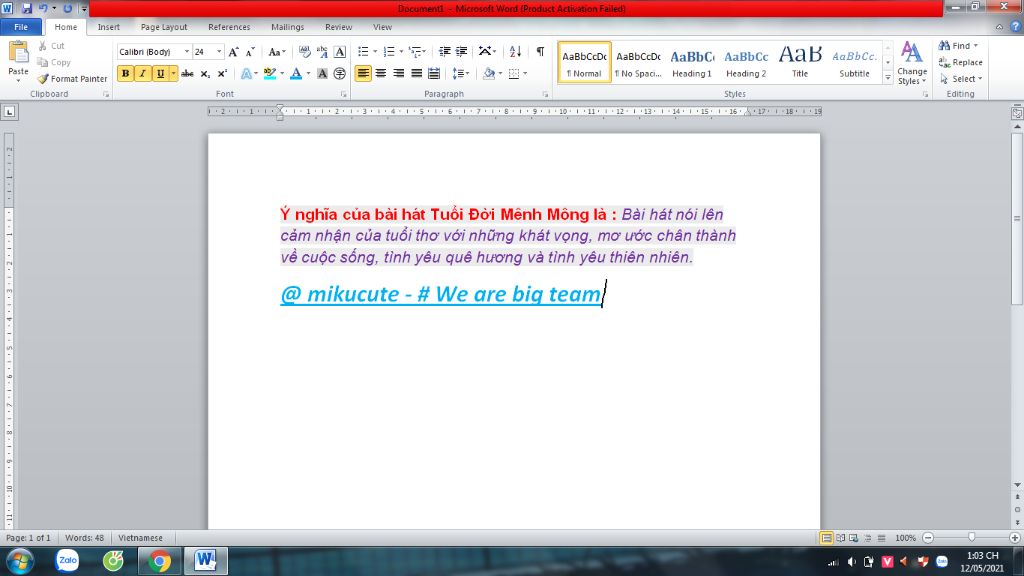Switch to Web Layout view
Viewport: 1024px width, 576px height.
click(854, 537)
